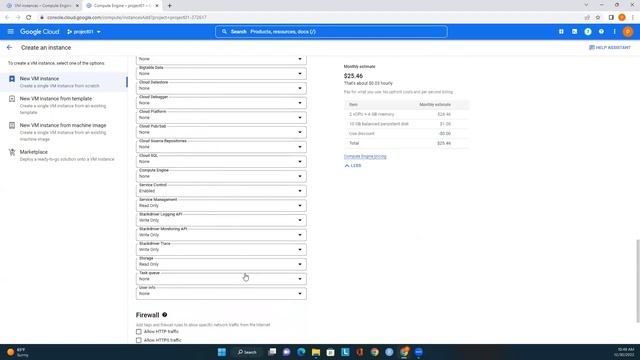
Task: Open the weather widget on the taskbar
Action: click(x=18, y=352)
